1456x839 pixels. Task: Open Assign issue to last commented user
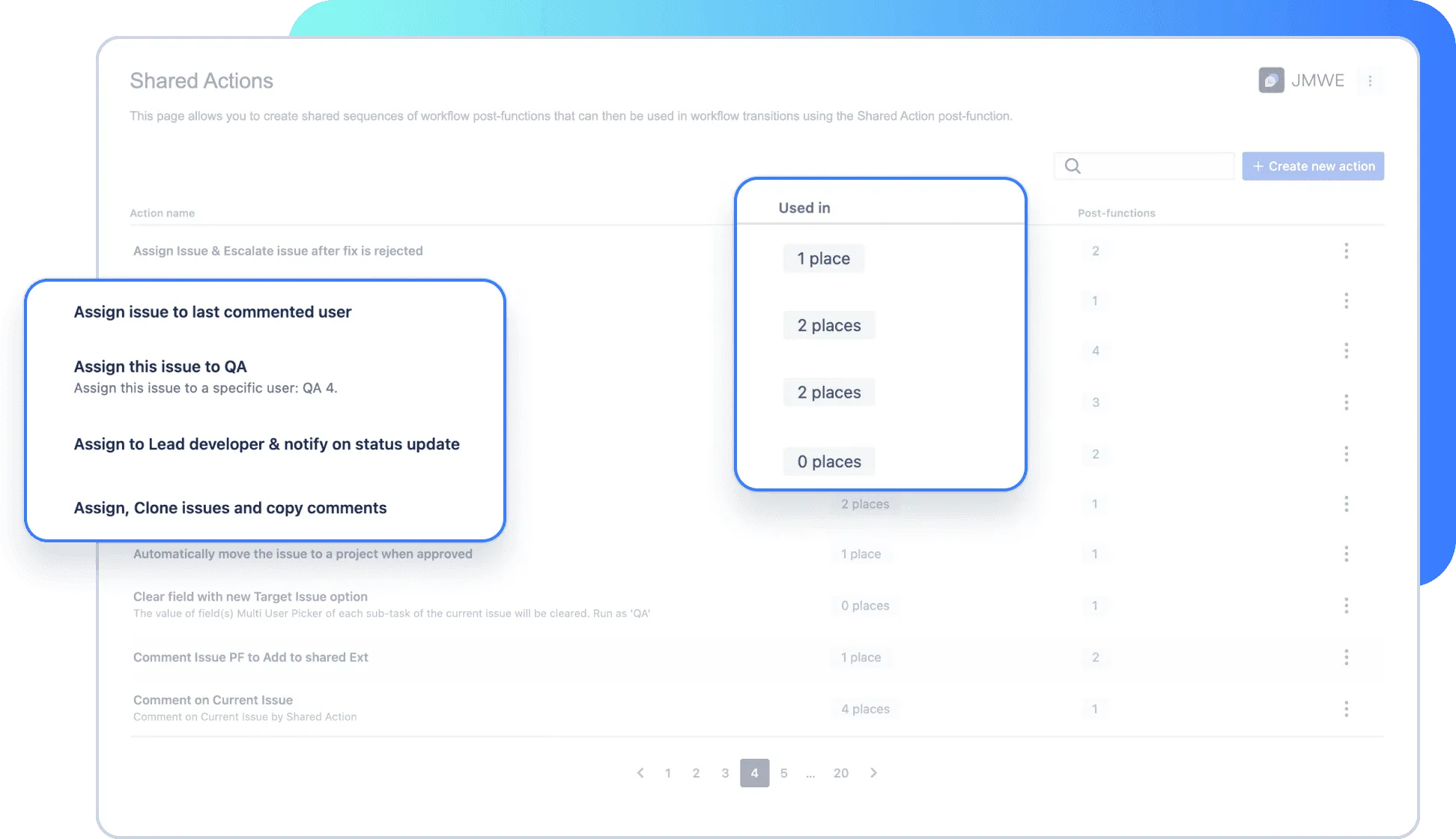[x=213, y=312]
